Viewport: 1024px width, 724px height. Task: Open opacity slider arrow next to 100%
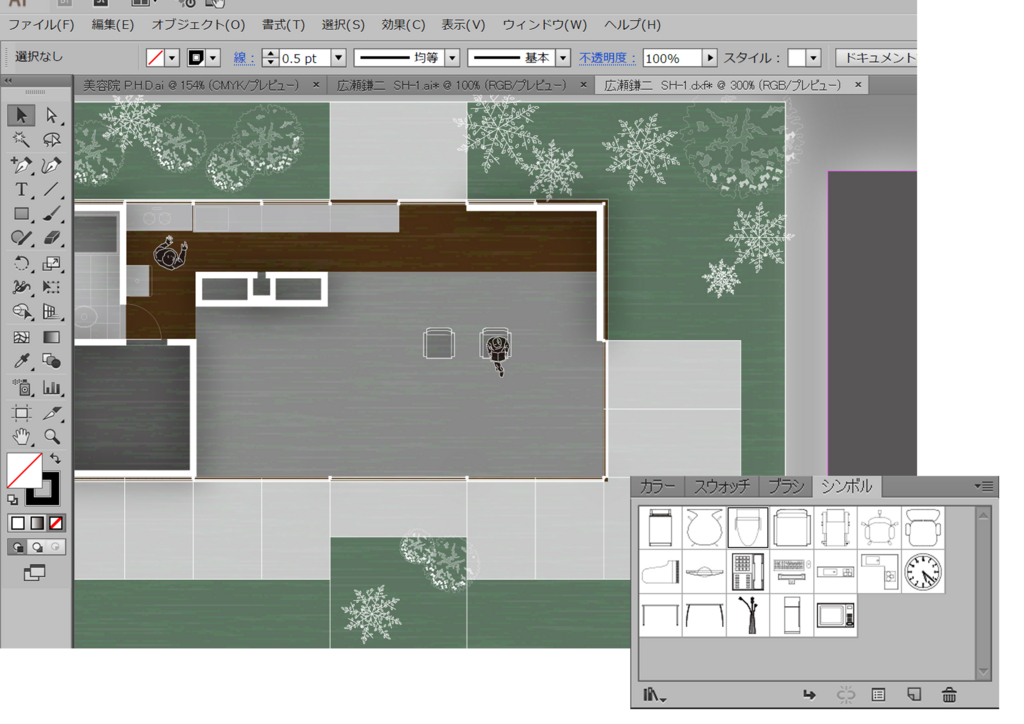[710, 58]
